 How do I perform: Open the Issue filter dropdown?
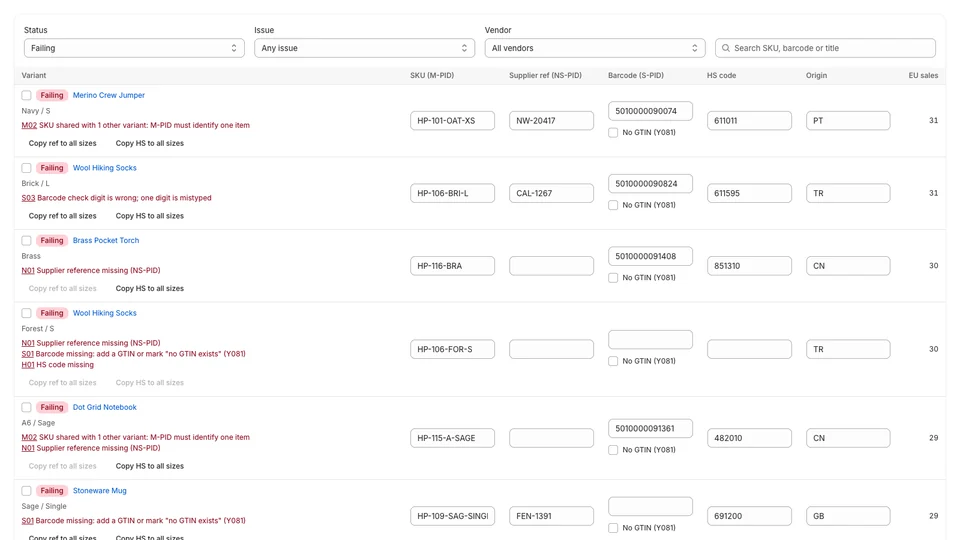pyautogui.click(x=364, y=48)
